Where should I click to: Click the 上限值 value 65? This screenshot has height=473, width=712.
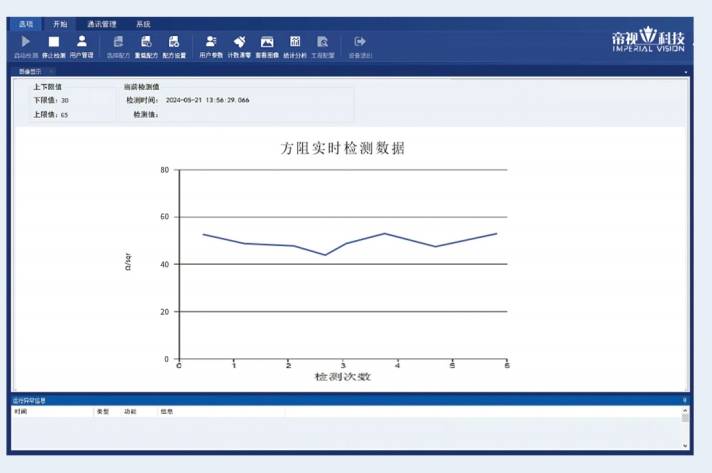coord(64,115)
